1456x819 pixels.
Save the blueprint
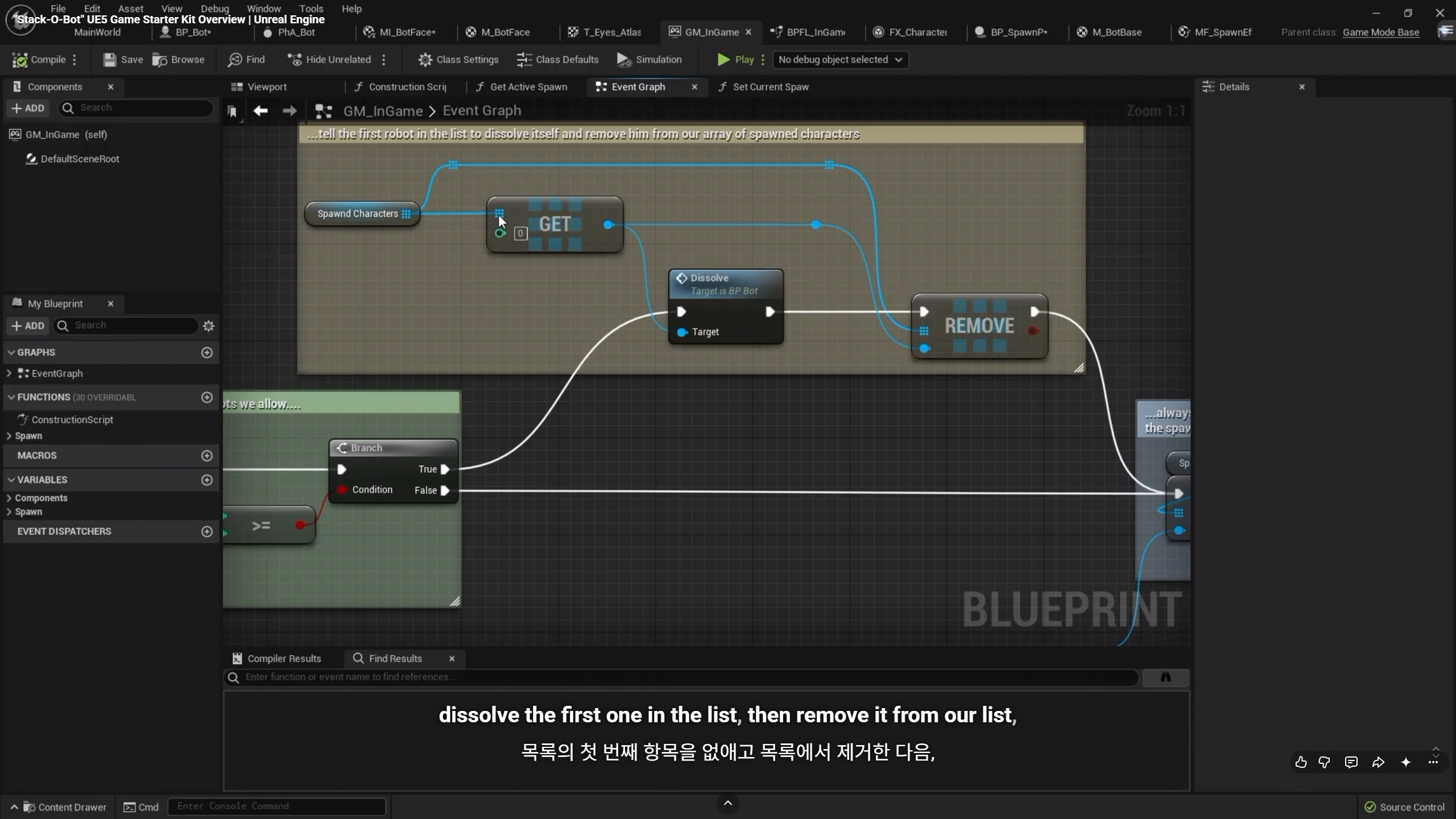pyautogui.click(x=123, y=60)
